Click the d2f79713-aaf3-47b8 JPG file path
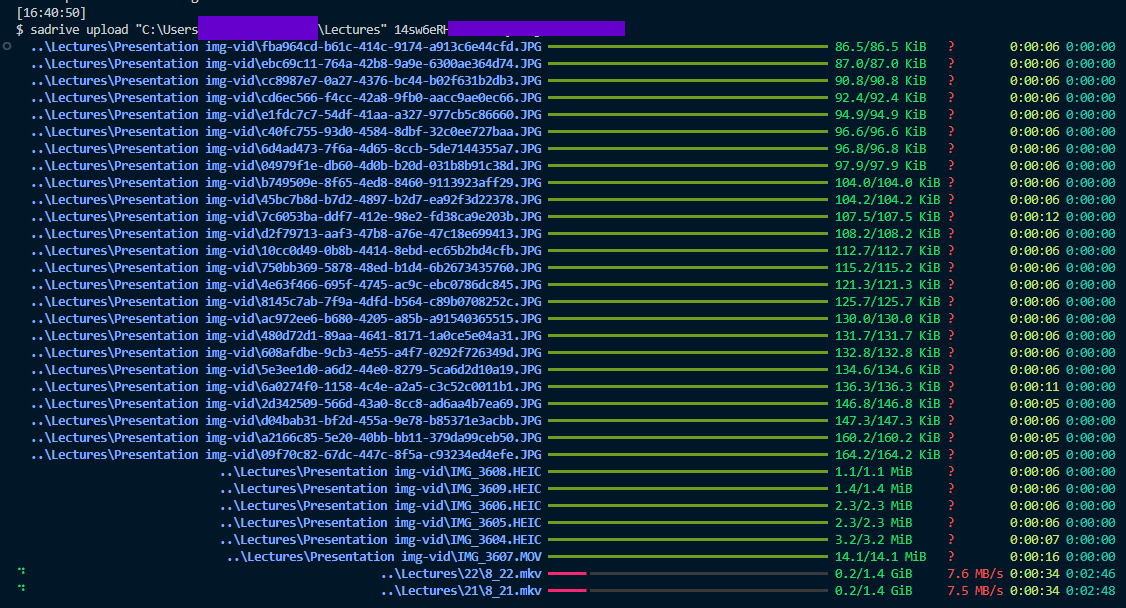Screen dimensions: 1126x608 (x=286, y=233)
